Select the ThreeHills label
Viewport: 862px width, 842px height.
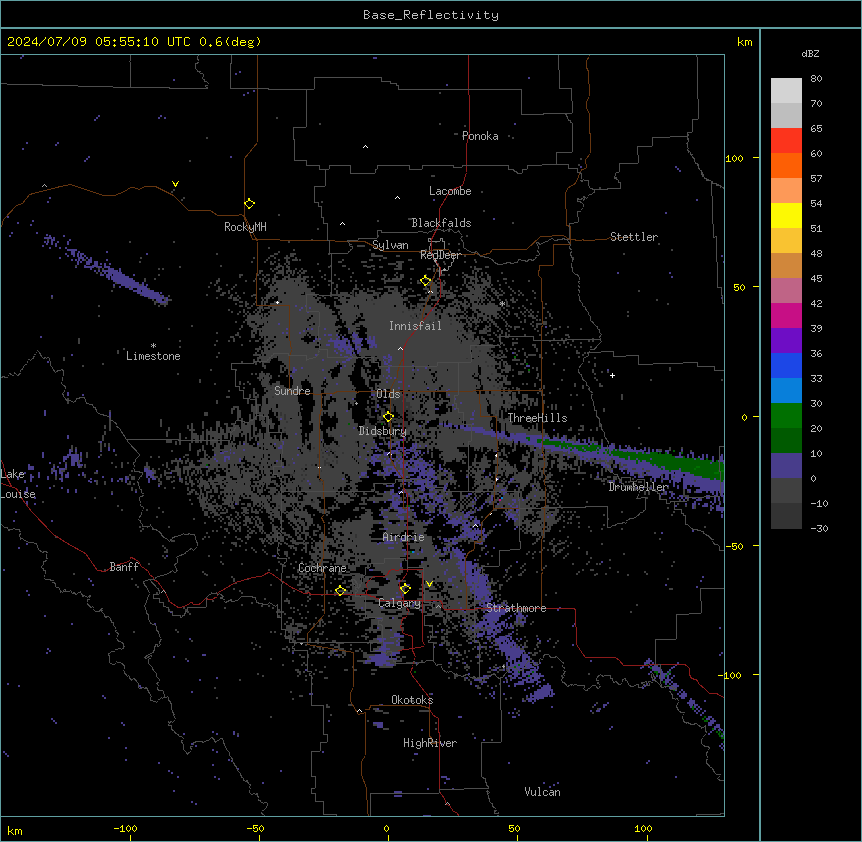(537, 418)
